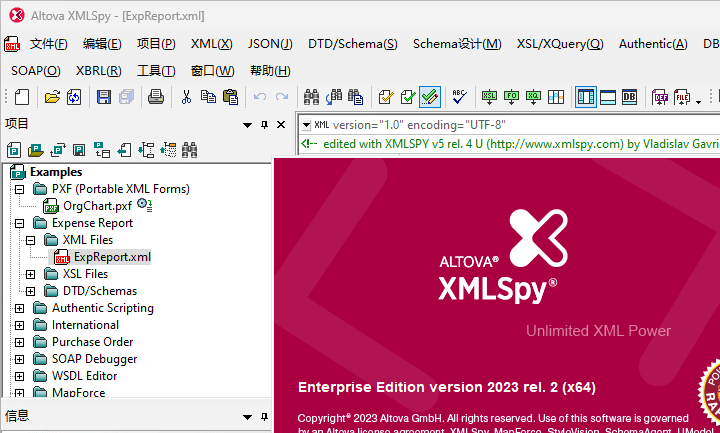Viewport: 720px width, 433px height.
Task: Select OrgChart.pxf in project tree
Action: point(97,206)
